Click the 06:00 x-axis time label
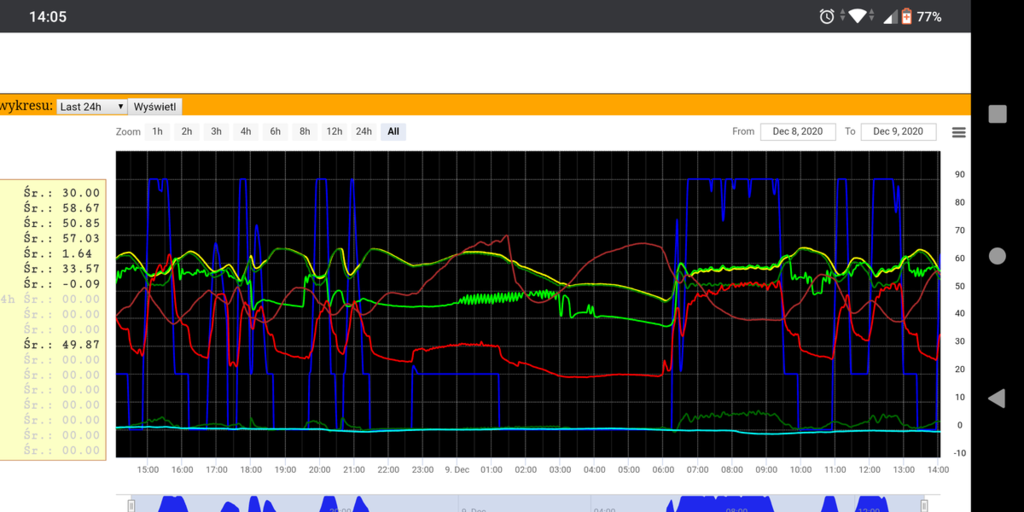Screen dimensions: 1024x512 point(663,470)
